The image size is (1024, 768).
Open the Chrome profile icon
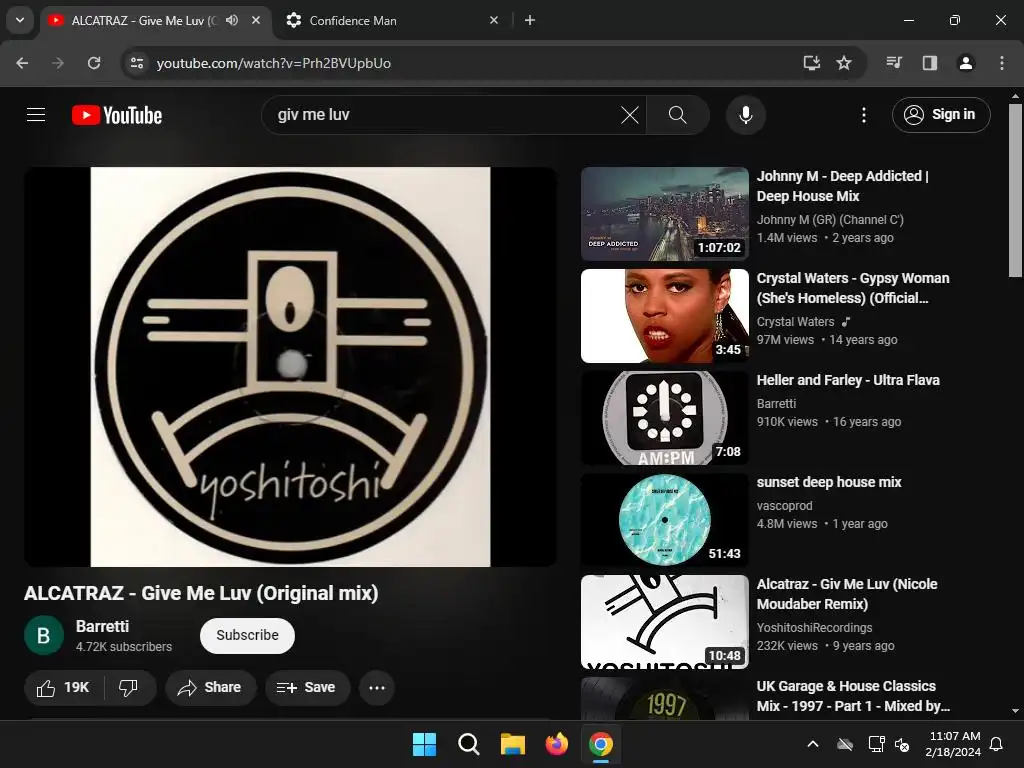pos(965,63)
